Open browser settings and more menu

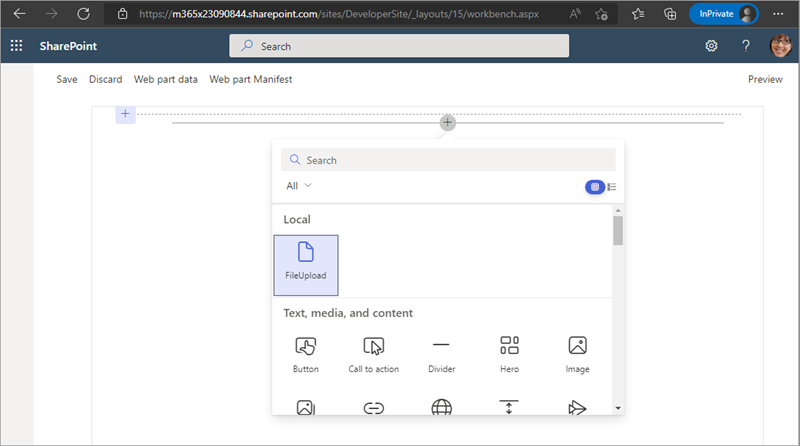[778, 14]
